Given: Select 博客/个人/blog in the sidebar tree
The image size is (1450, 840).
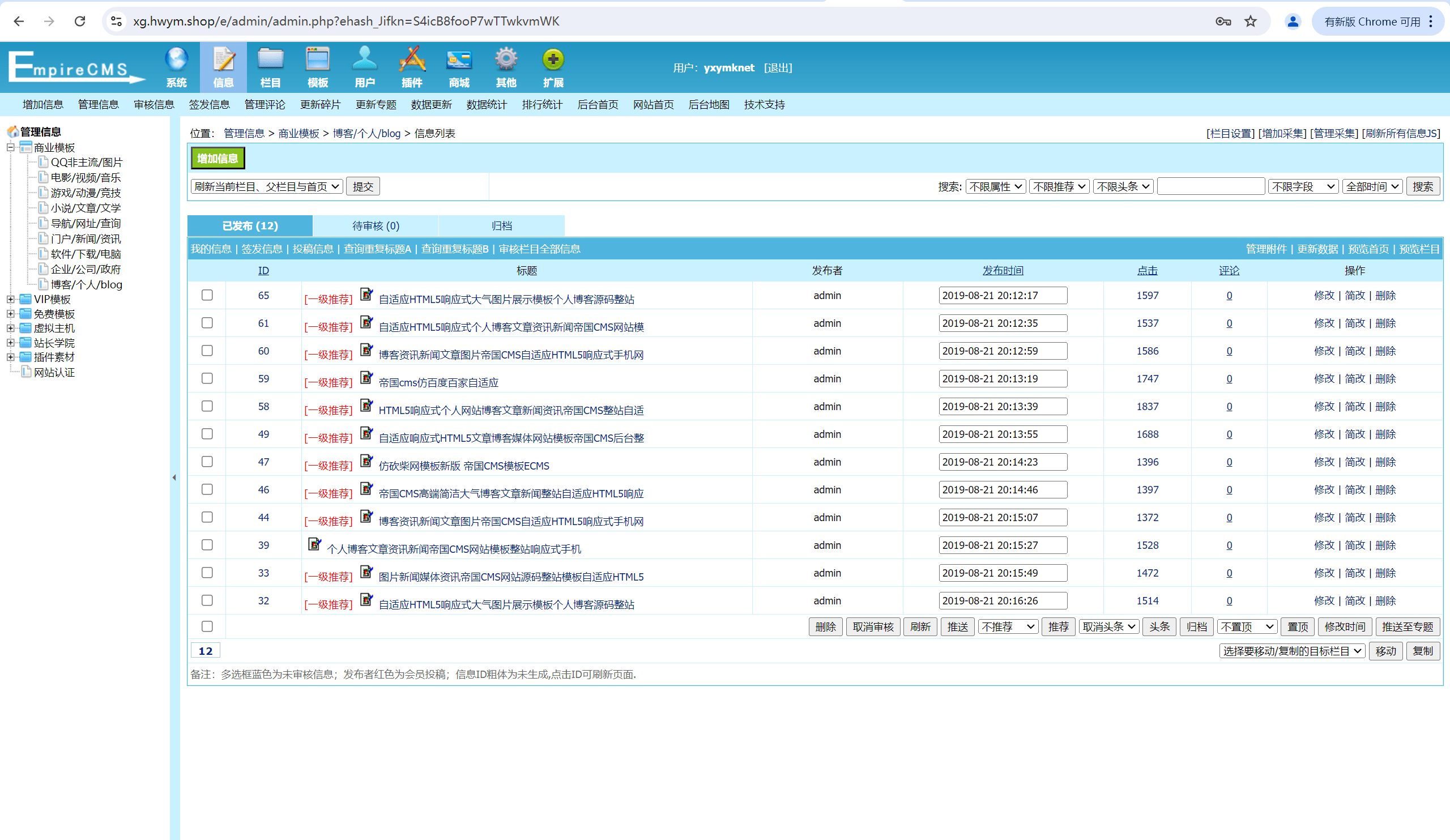Looking at the screenshot, I should [86, 284].
